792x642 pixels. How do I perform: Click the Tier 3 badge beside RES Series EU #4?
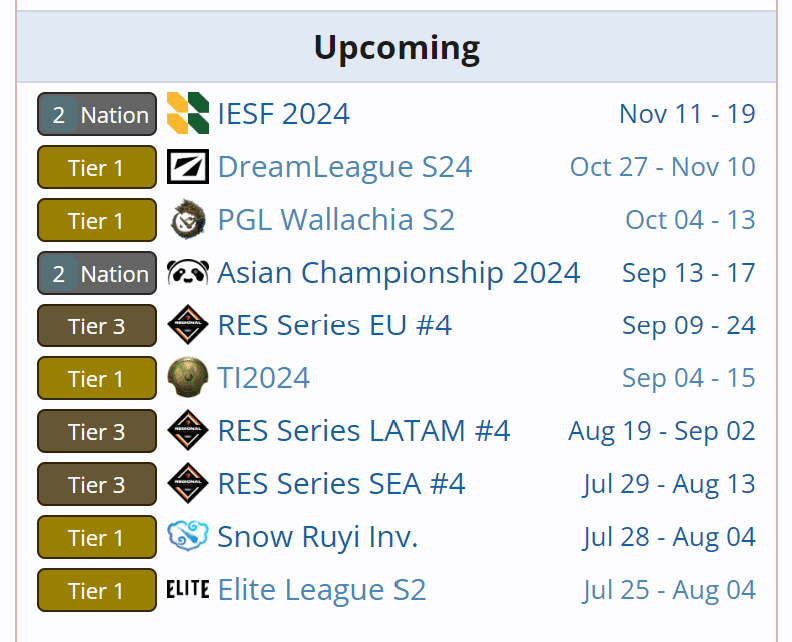coord(97,326)
